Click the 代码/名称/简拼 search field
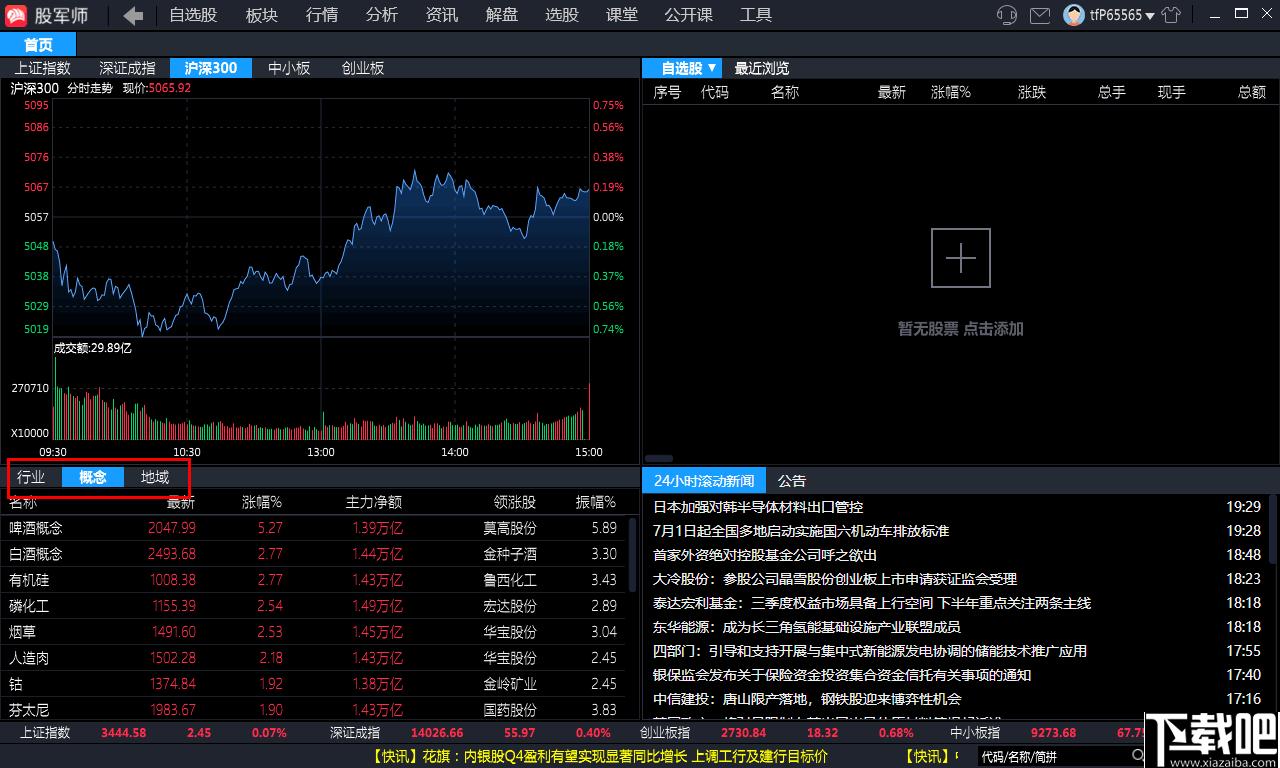Screen dimensions: 1280x768 coord(1052,756)
